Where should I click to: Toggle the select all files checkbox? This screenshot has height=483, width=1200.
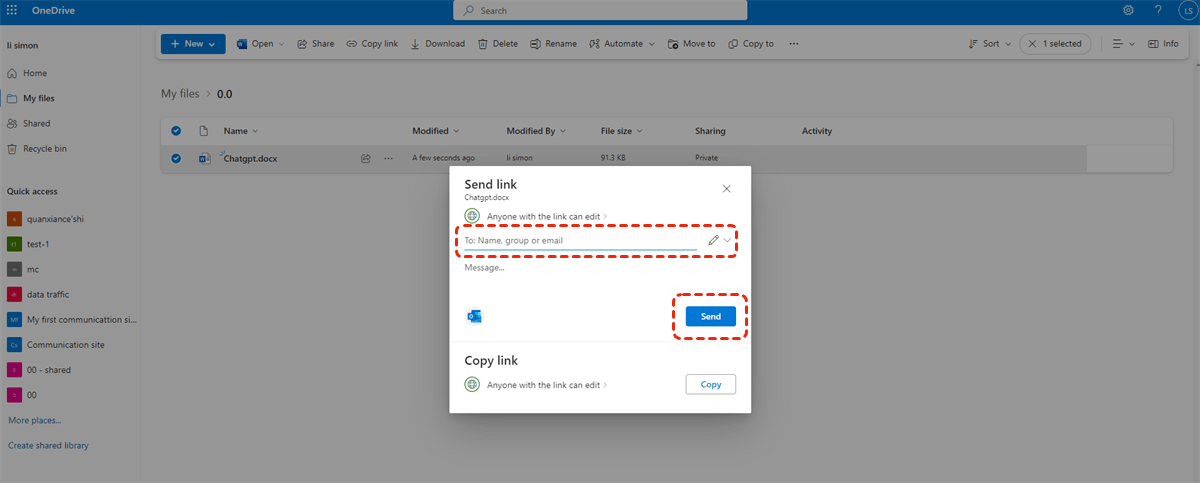(x=177, y=131)
